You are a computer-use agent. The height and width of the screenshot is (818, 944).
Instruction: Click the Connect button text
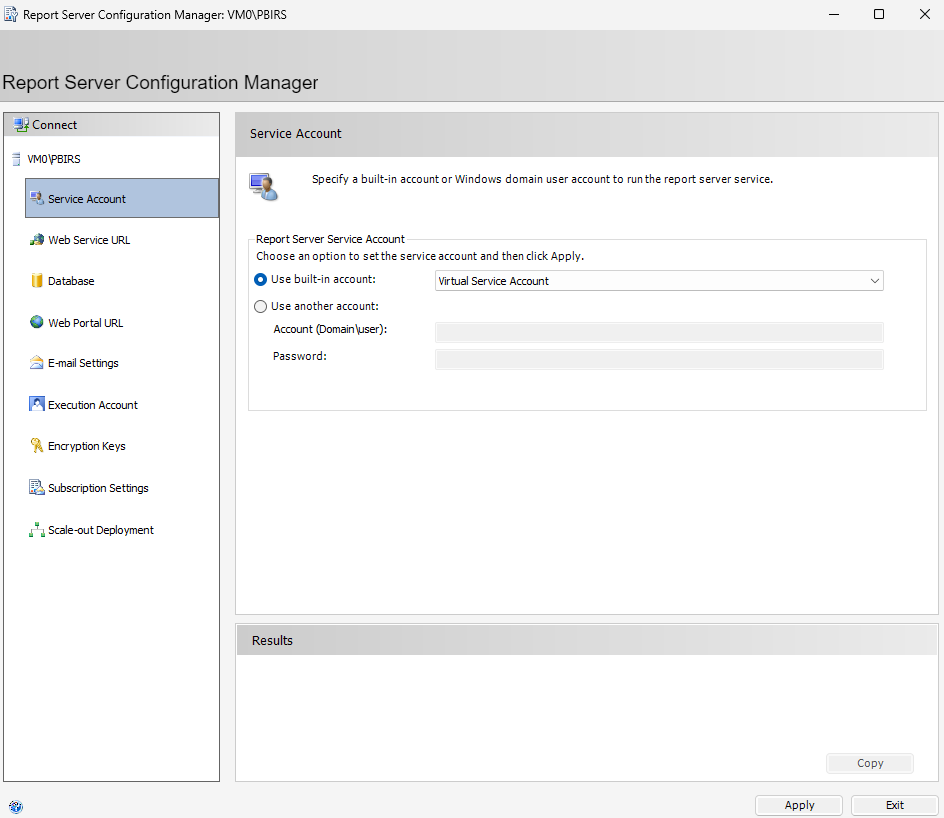point(54,125)
